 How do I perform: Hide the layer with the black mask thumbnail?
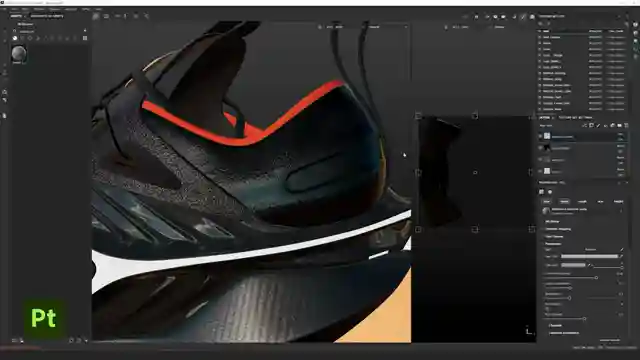(540, 148)
